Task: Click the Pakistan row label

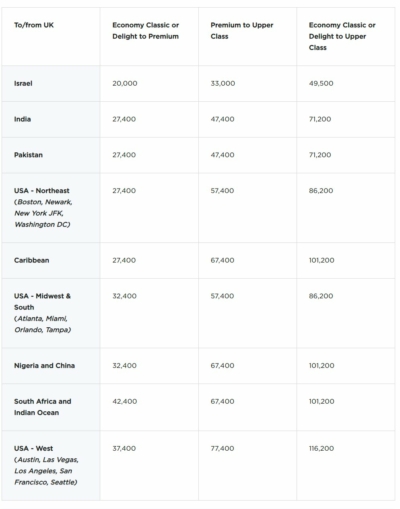Action: [x=28, y=155]
